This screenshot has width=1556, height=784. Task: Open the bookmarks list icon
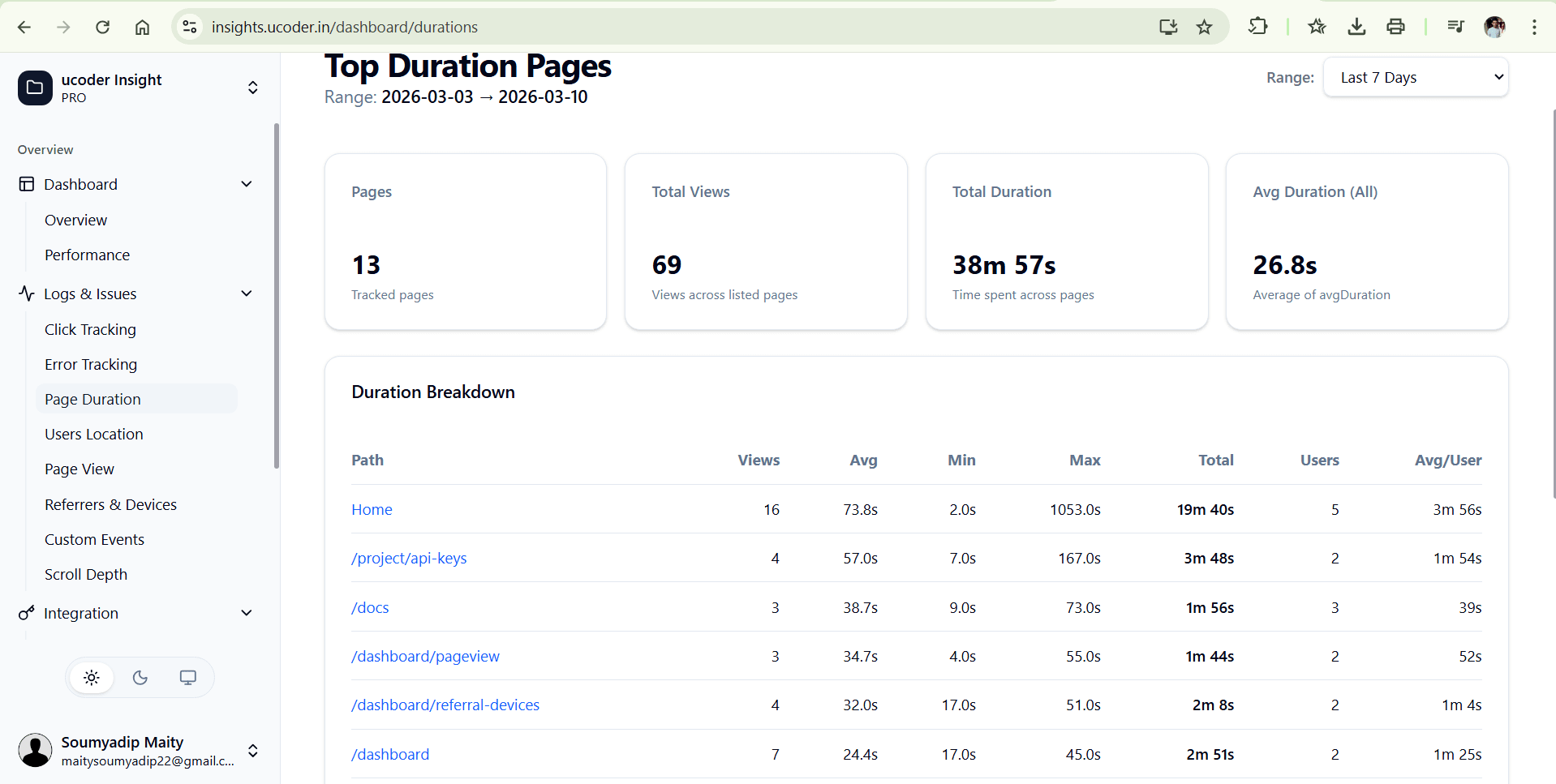coord(1317,27)
